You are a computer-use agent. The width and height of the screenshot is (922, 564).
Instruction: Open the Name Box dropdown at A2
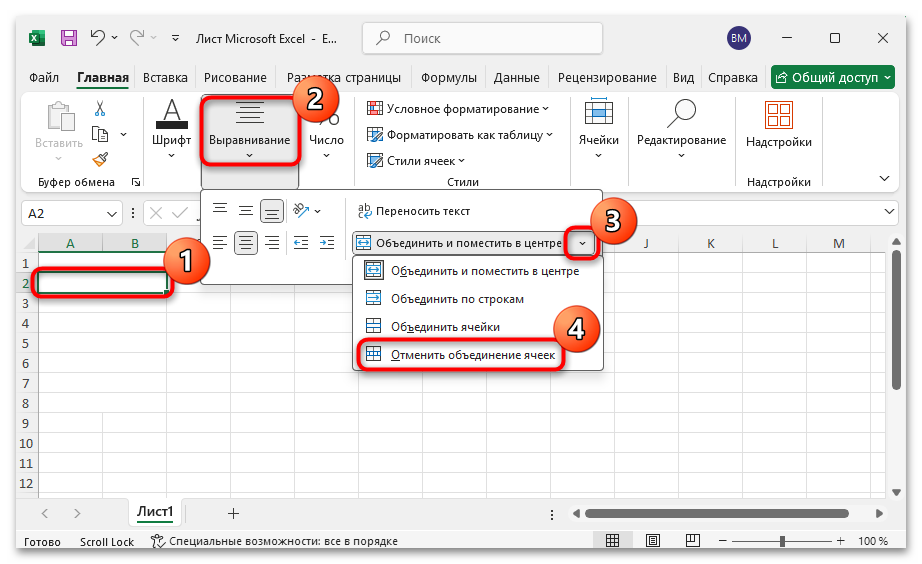tap(112, 213)
